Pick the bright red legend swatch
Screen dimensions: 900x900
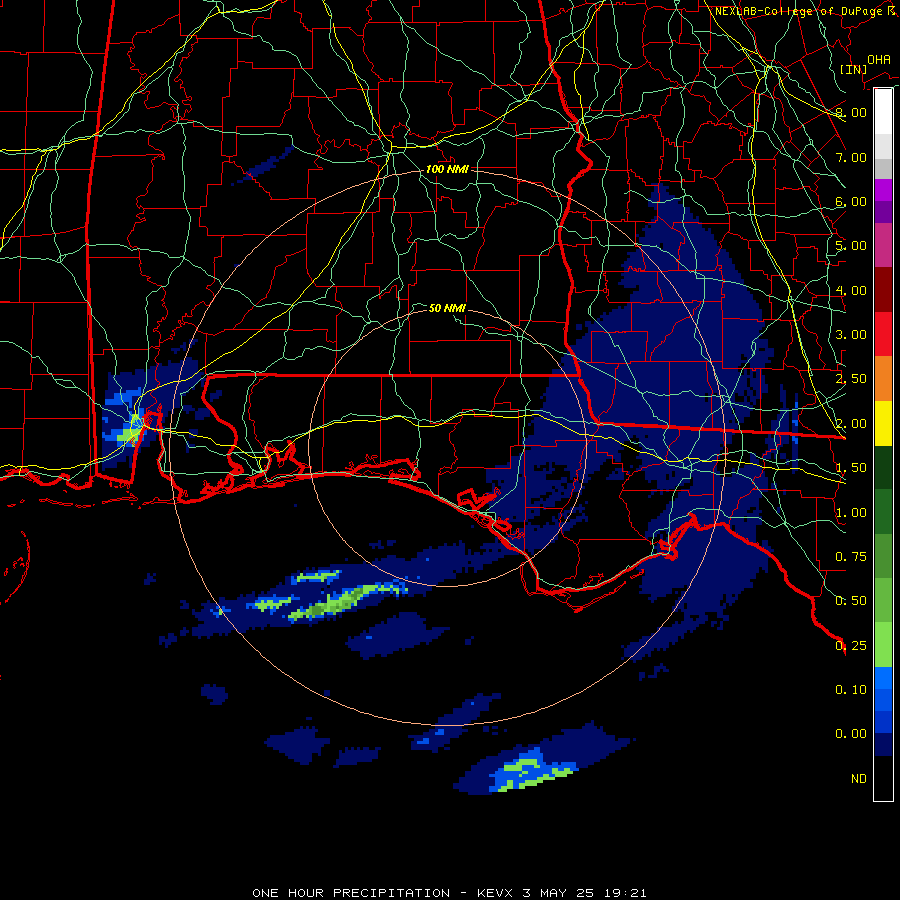pyautogui.click(x=883, y=334)
